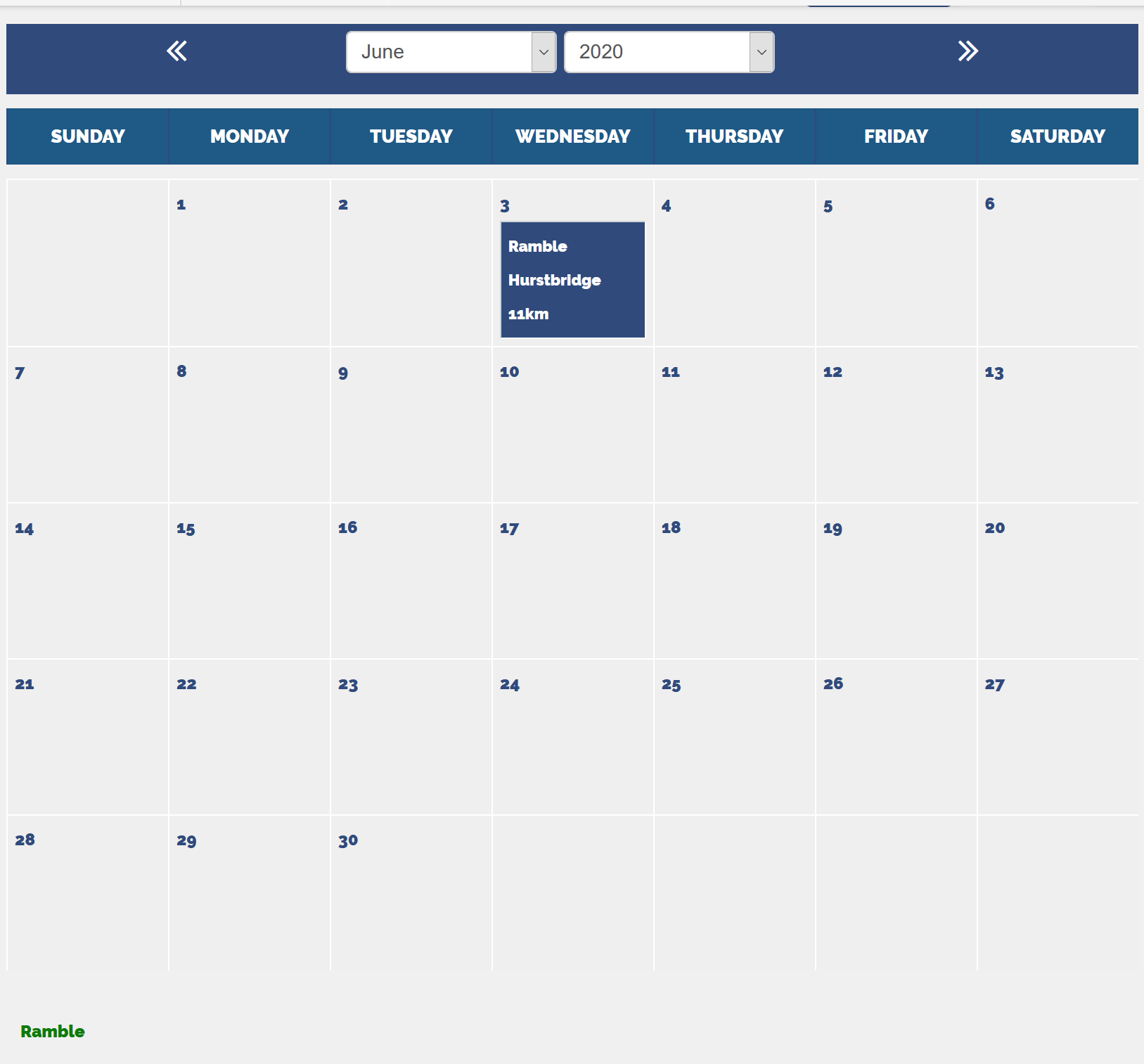This screenshot has height=1064, width=1144.
Task: Pick June 12 in the Friday column
Action: point(833,372)
